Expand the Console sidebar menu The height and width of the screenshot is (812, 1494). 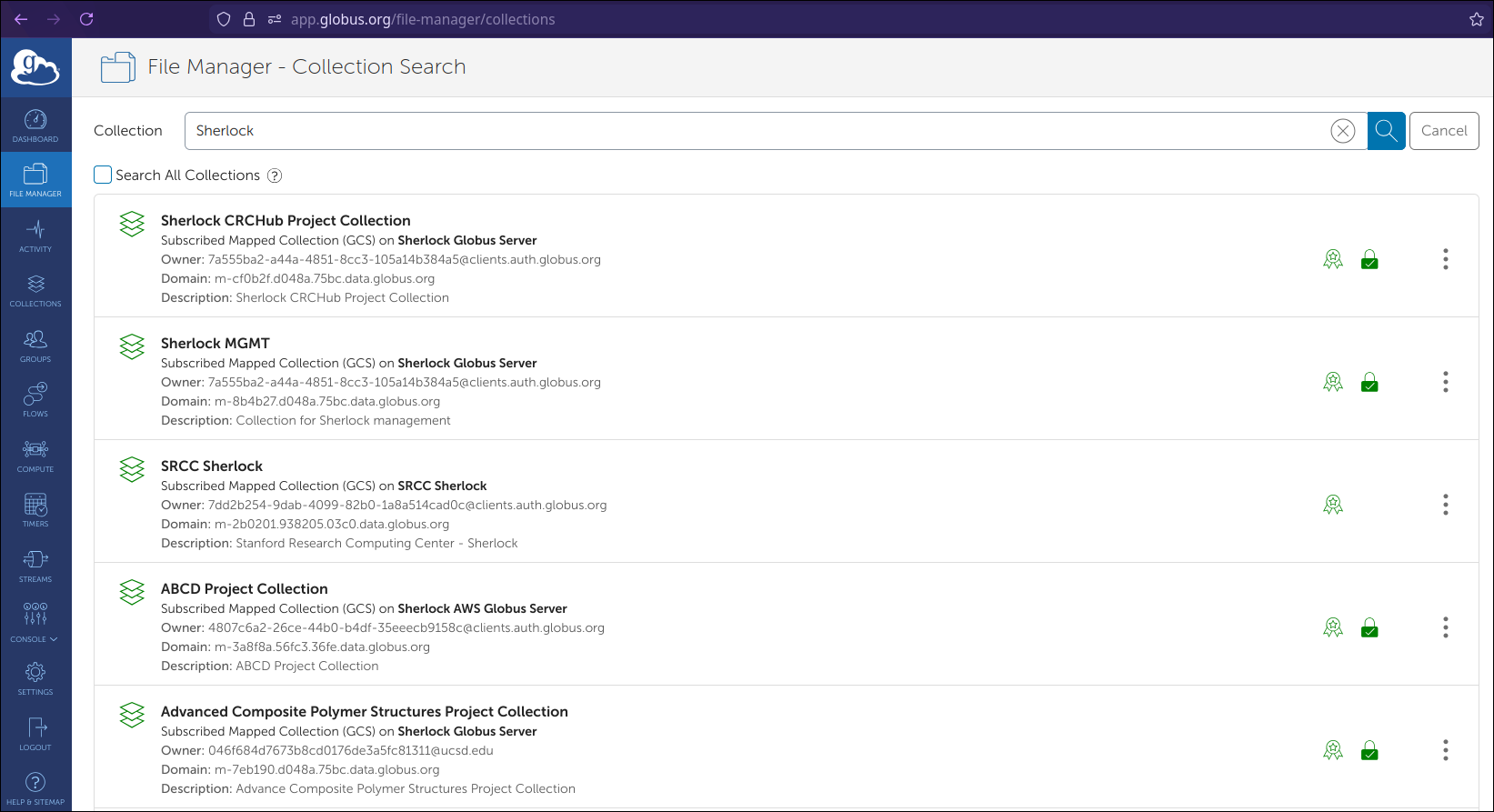coord(35,622)
